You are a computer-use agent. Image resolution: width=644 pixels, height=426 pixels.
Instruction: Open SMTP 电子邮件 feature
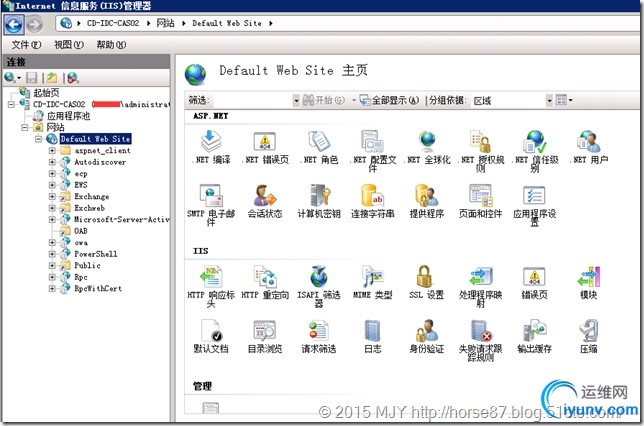pyautogui.click(x=211, y=205)
